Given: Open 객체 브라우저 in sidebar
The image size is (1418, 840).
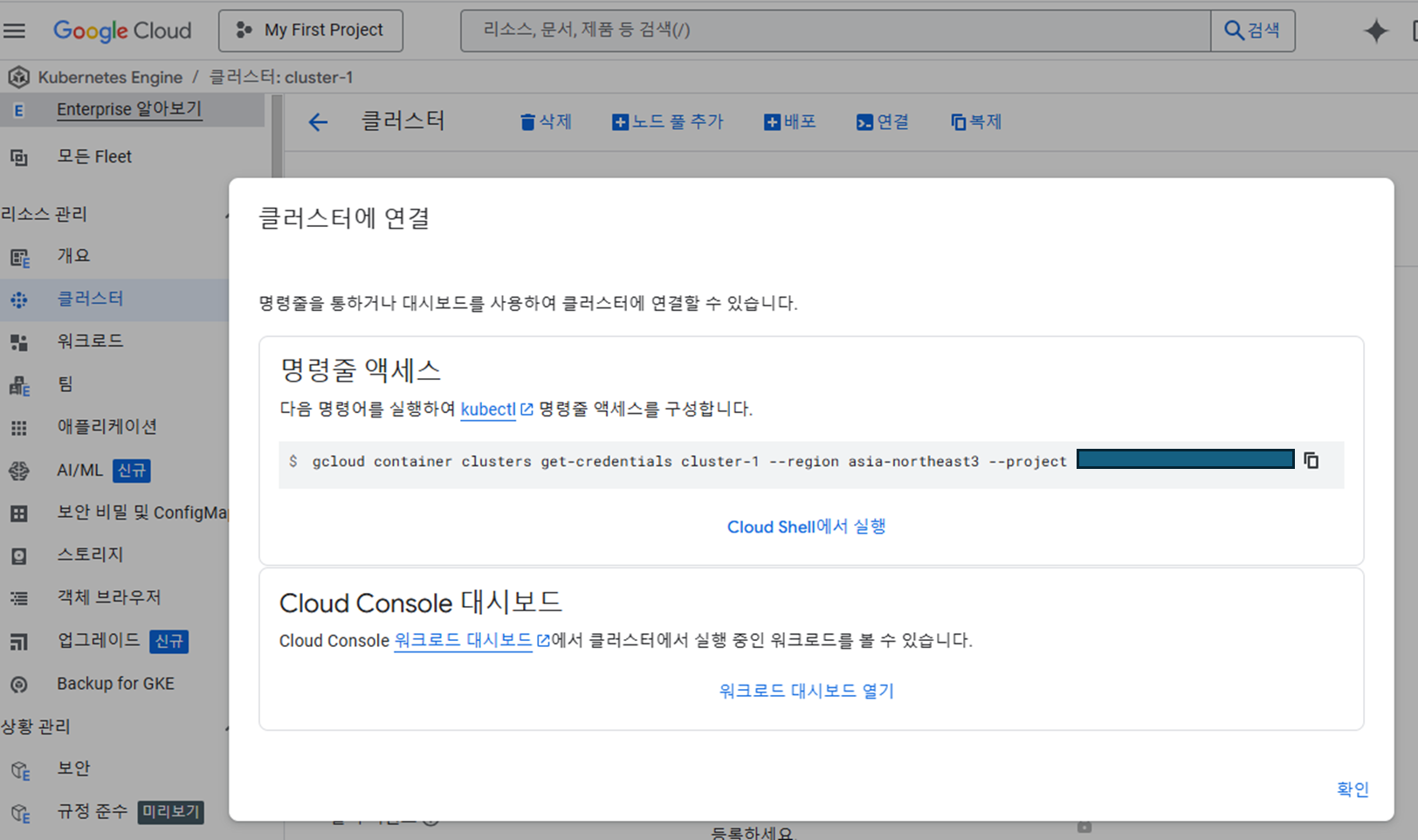Looking at the screenshot, I should tap(109, 597).
